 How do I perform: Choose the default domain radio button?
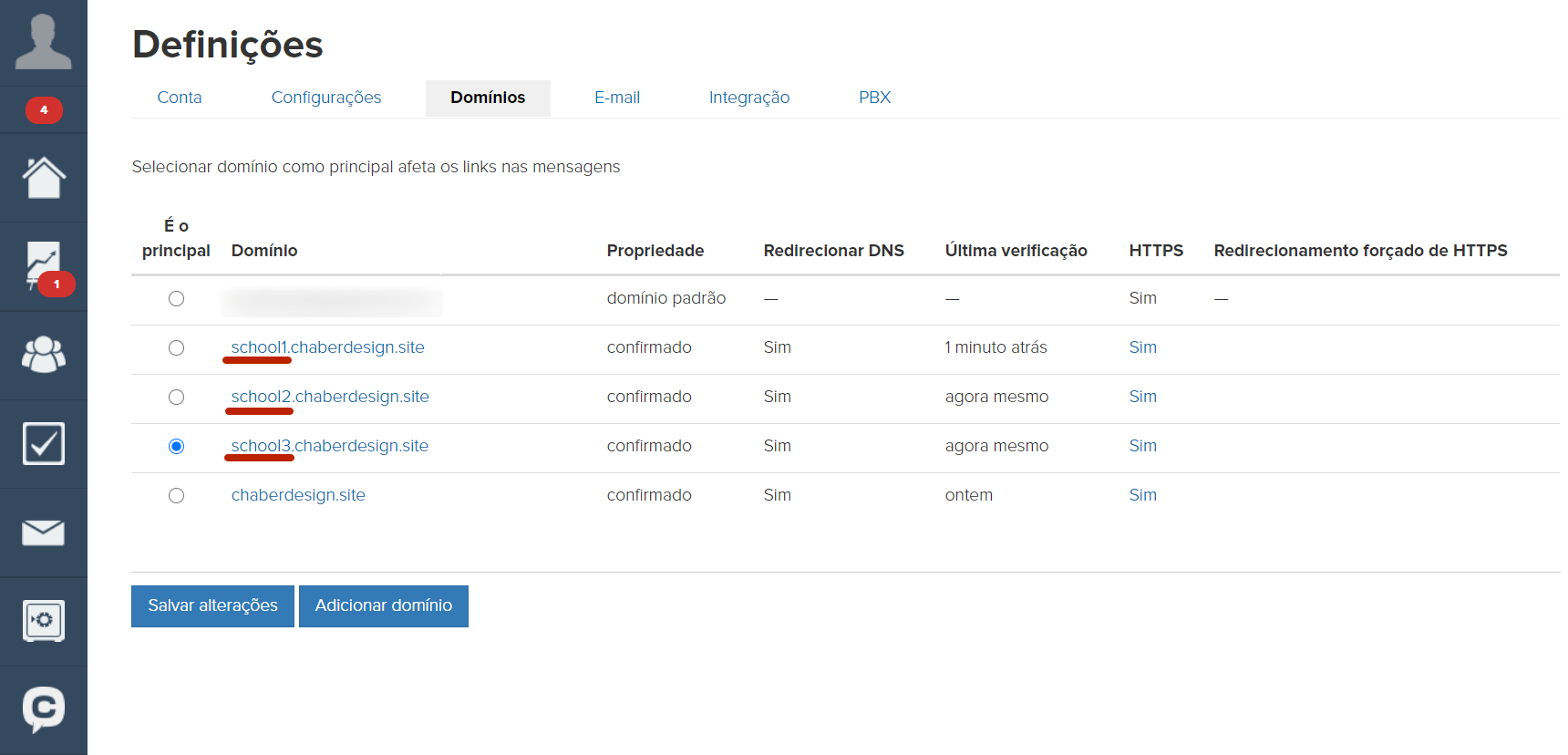(177, 299)
